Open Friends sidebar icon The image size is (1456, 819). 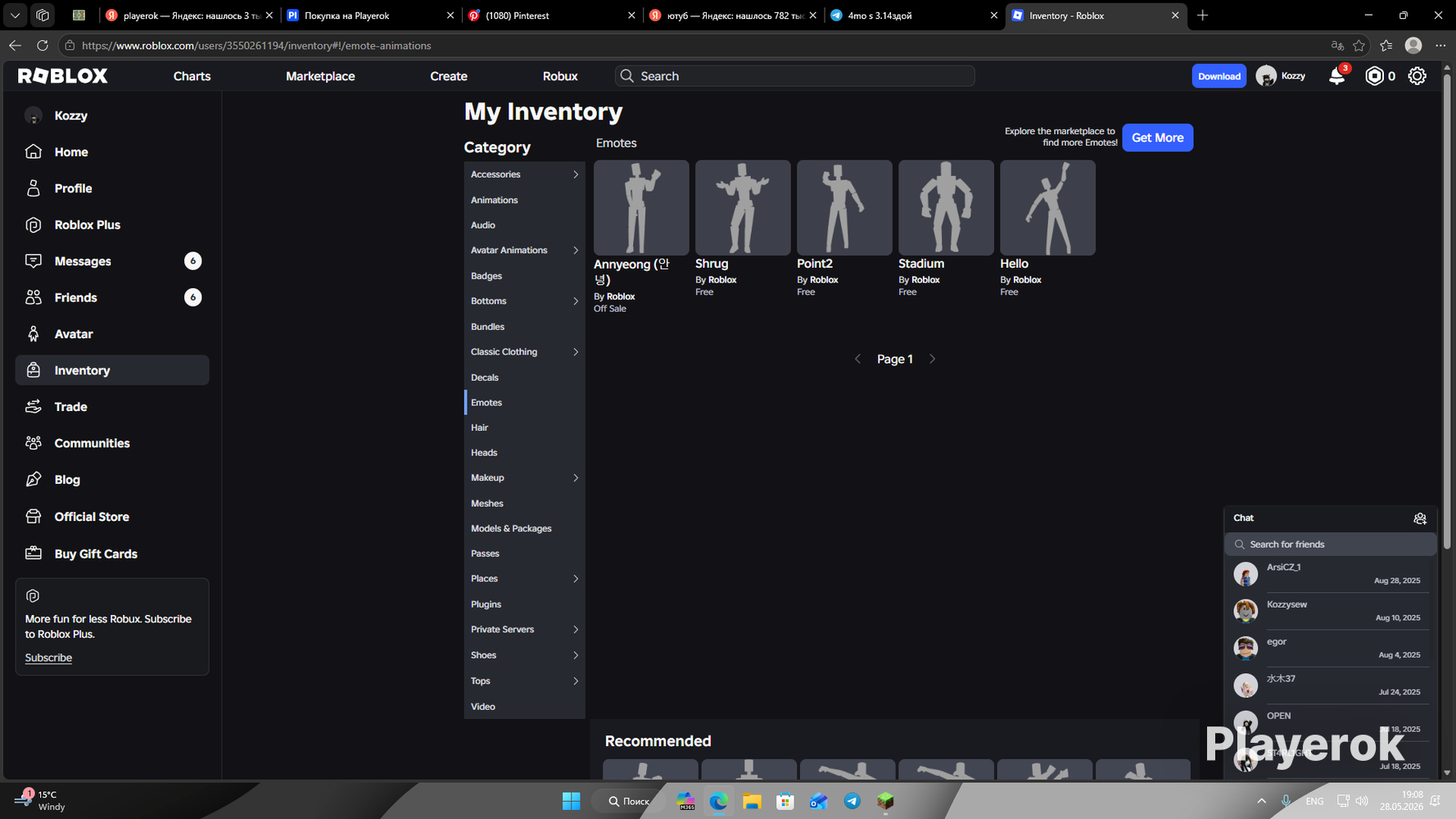click(x=34, y=297)
